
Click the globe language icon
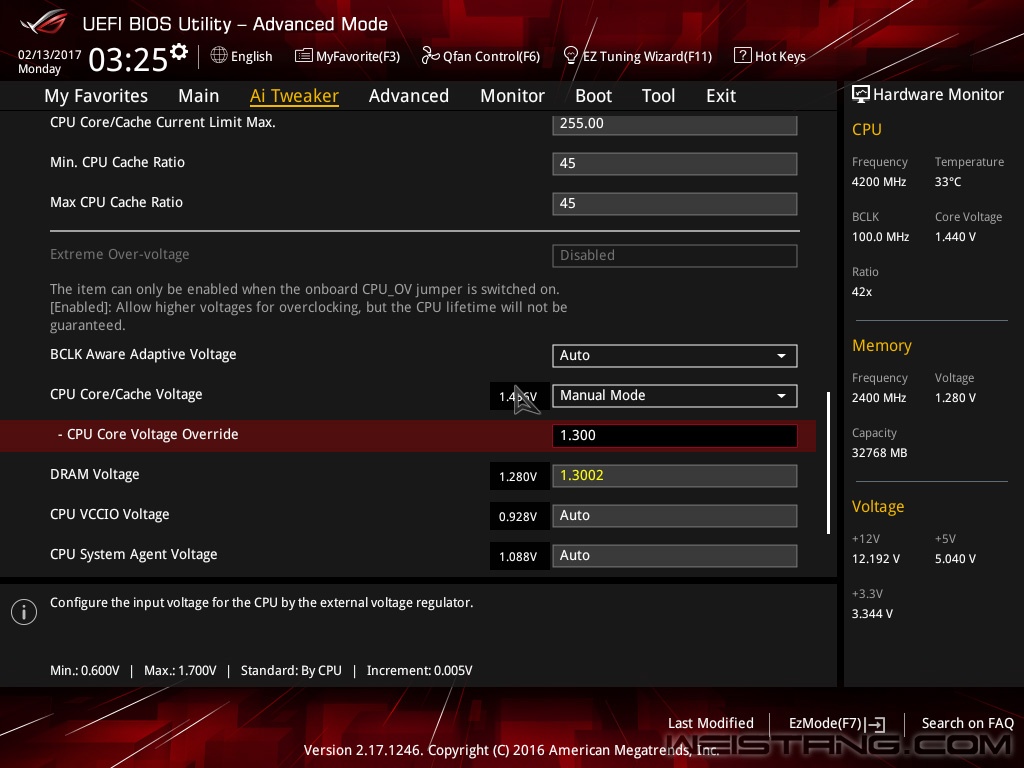coord(219,56)
